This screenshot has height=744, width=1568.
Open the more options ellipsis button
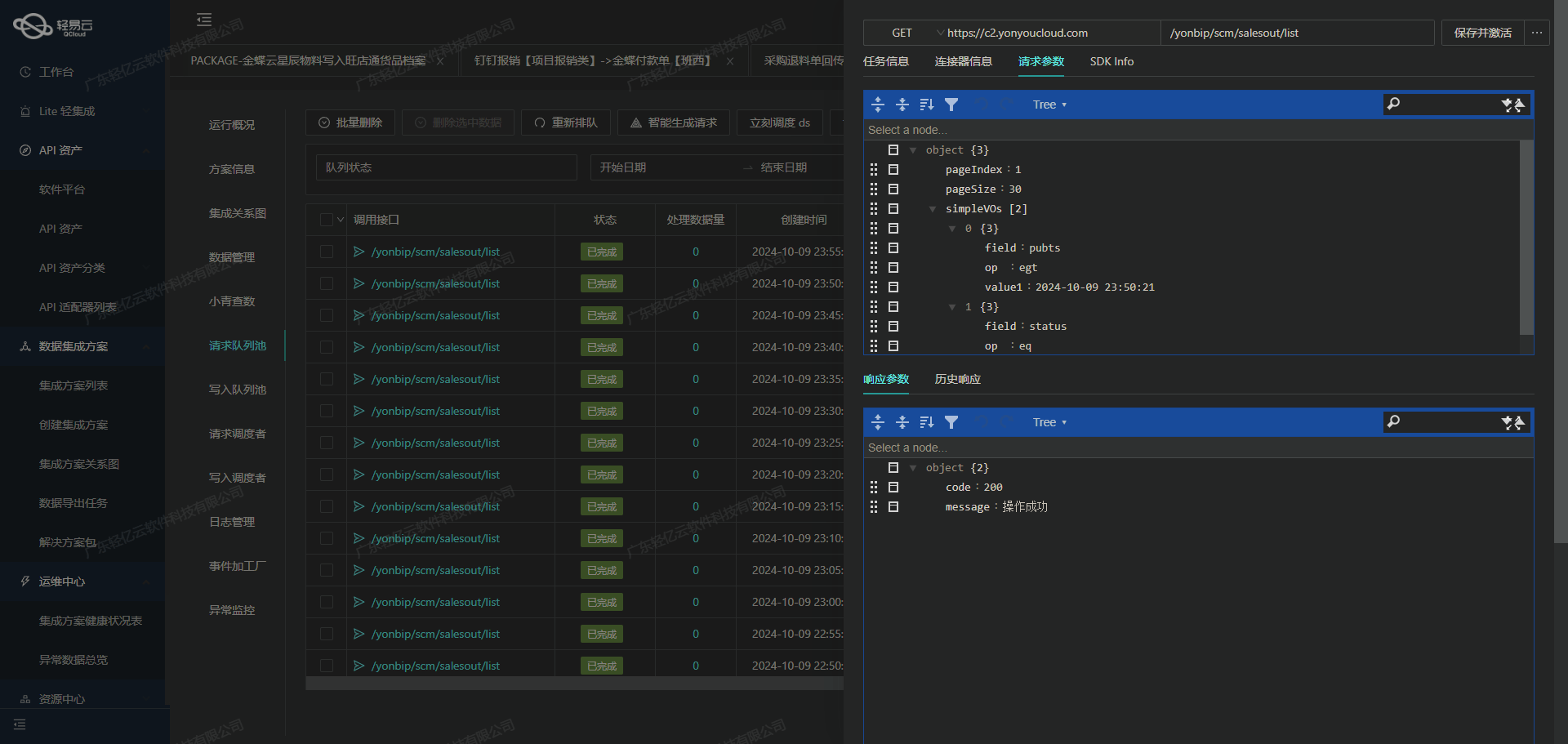click(x=1537, y=33)
